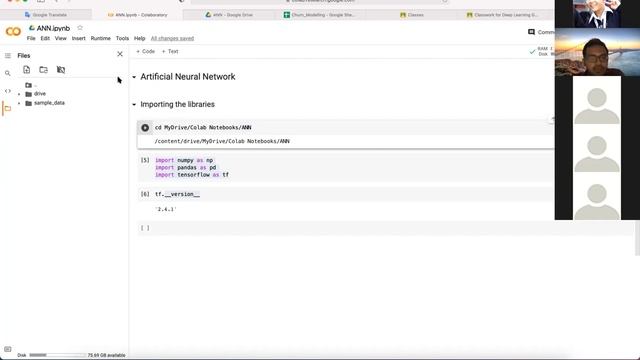Run the cd MyDrive cell

click(145, 128)
